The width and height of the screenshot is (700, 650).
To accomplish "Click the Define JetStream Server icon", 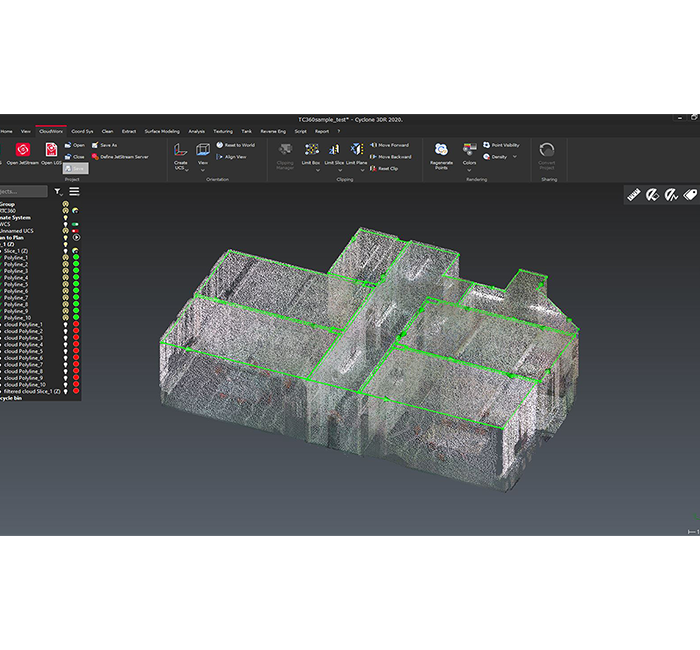I will click(x=96, y=157).
